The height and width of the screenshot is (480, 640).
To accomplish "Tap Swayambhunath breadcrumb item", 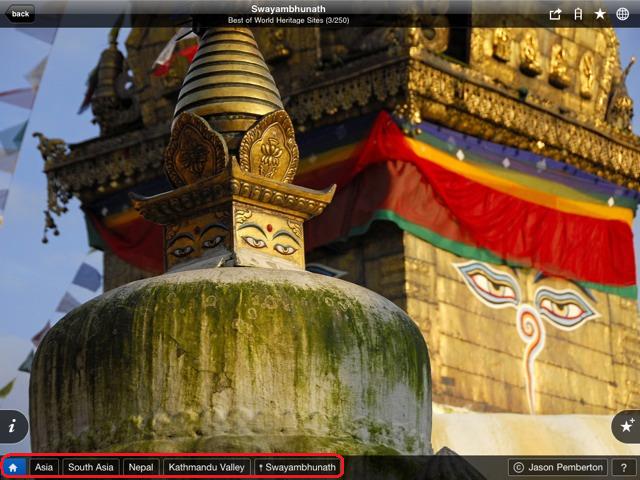I will [x=298, y=467].
